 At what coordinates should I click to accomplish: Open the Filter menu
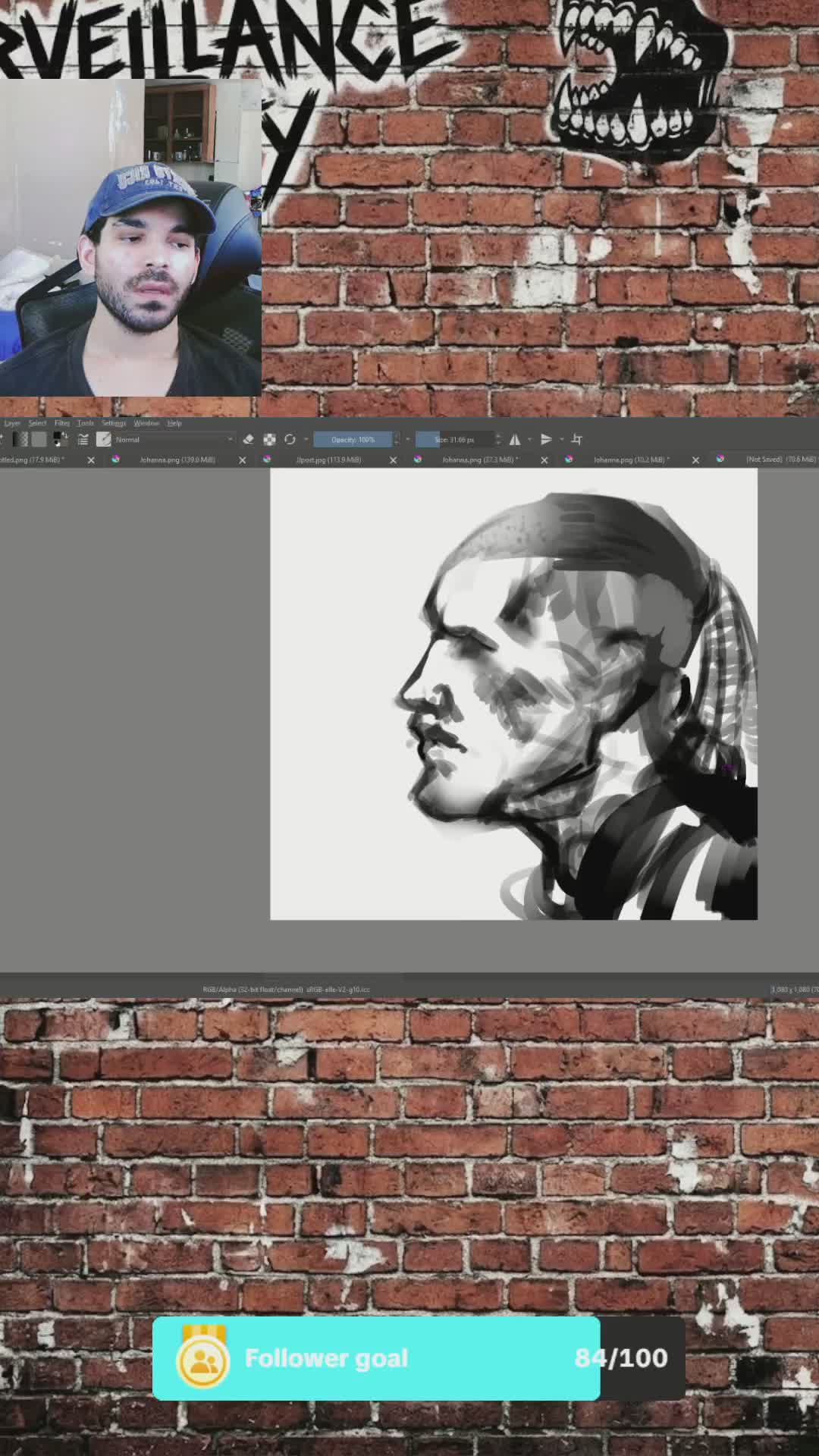pos(61,423)
